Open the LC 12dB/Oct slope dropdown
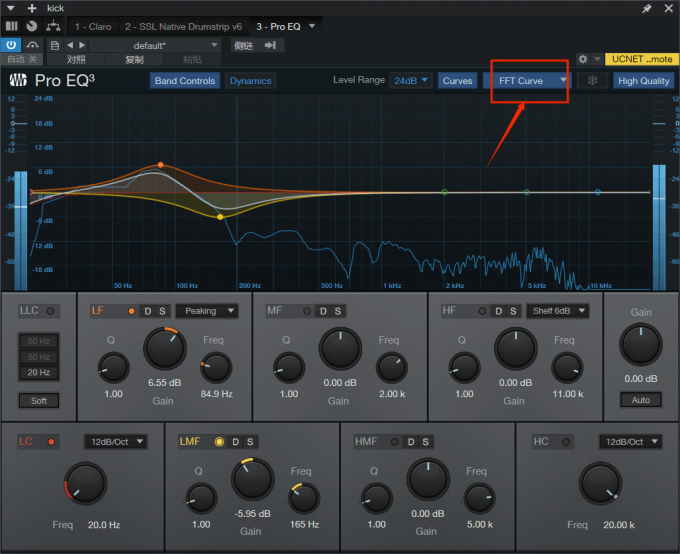The width and height of the screenshot is (680, 554). click(x=115, y=442)
